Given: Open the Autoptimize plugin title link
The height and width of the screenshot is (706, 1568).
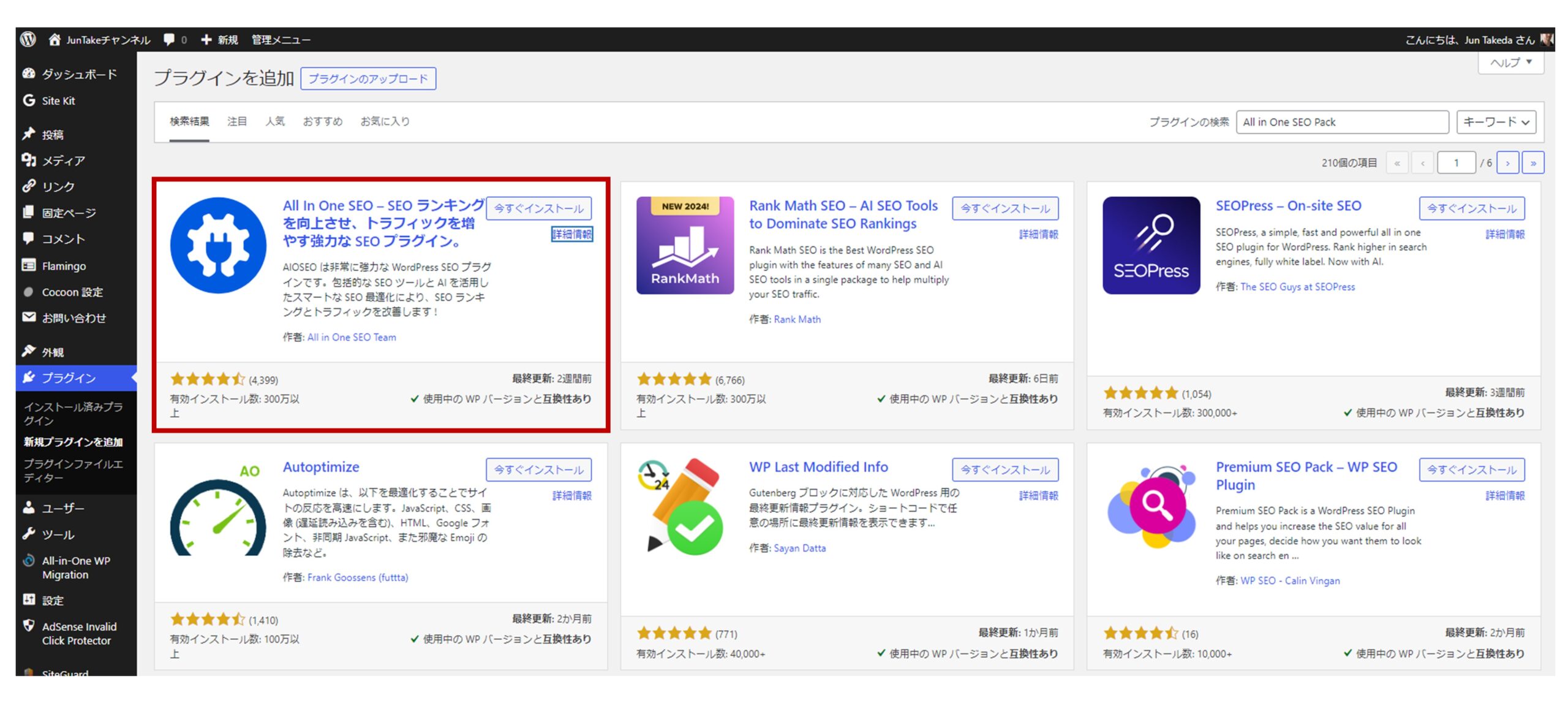Looking at the screenshot, I should (321, 467).
